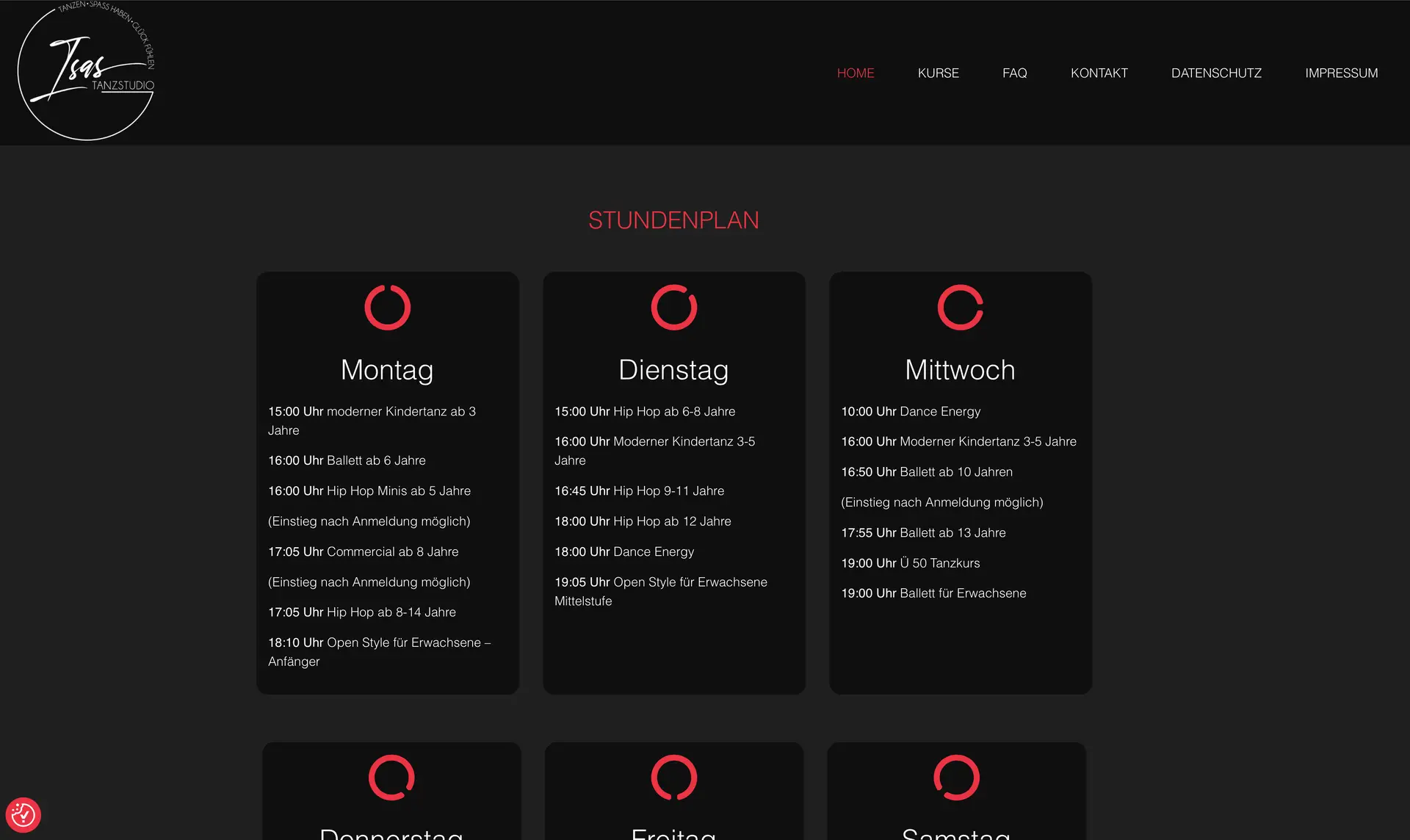The width and height of the screenshot is (1410, 840).
Task: Open the IMPRESSUM link
Action: tap(1341, 73)
